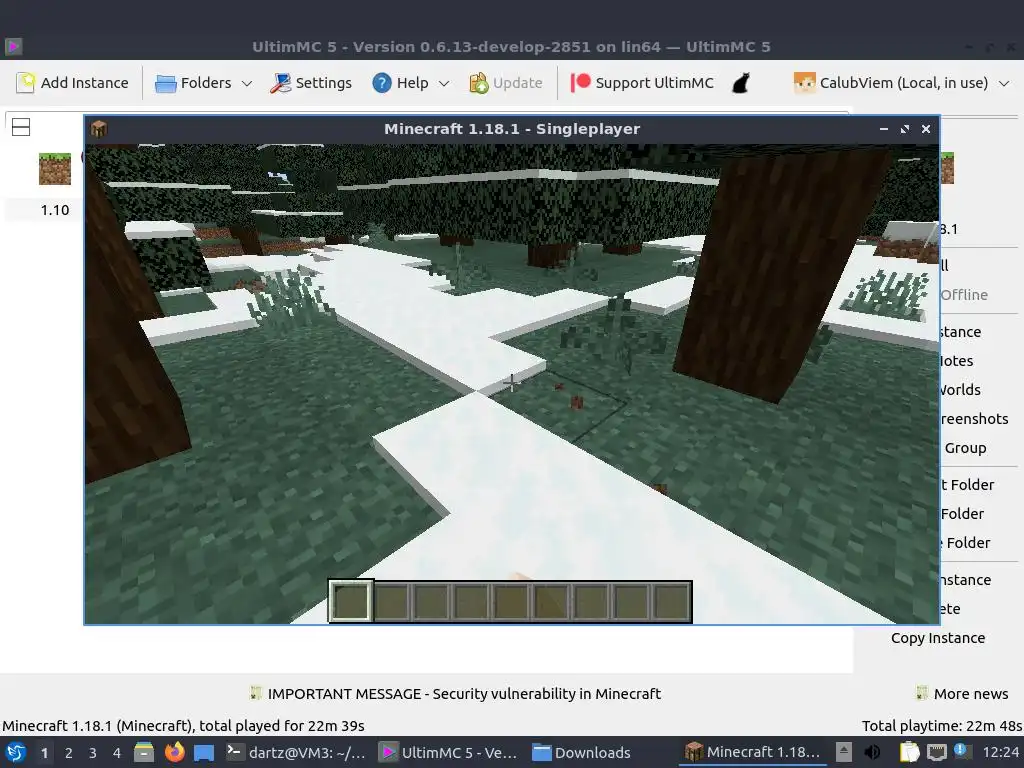Click Copy Instance in sidebar
Viewport: 1024px width, 768px height.
[x=938, y=638]
